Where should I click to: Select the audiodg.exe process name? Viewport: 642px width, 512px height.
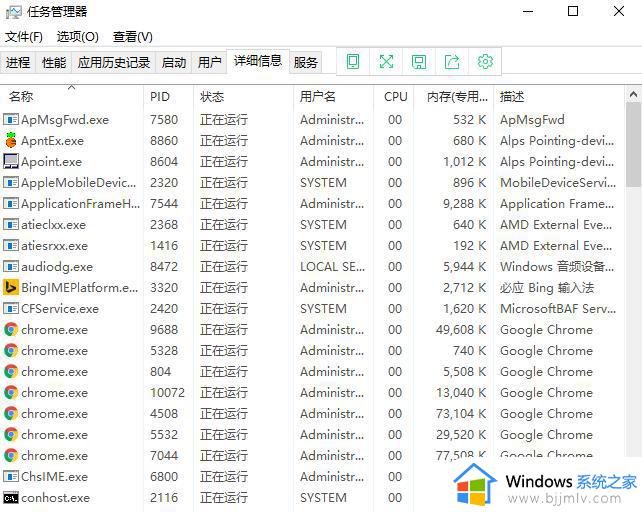(57, 267)
